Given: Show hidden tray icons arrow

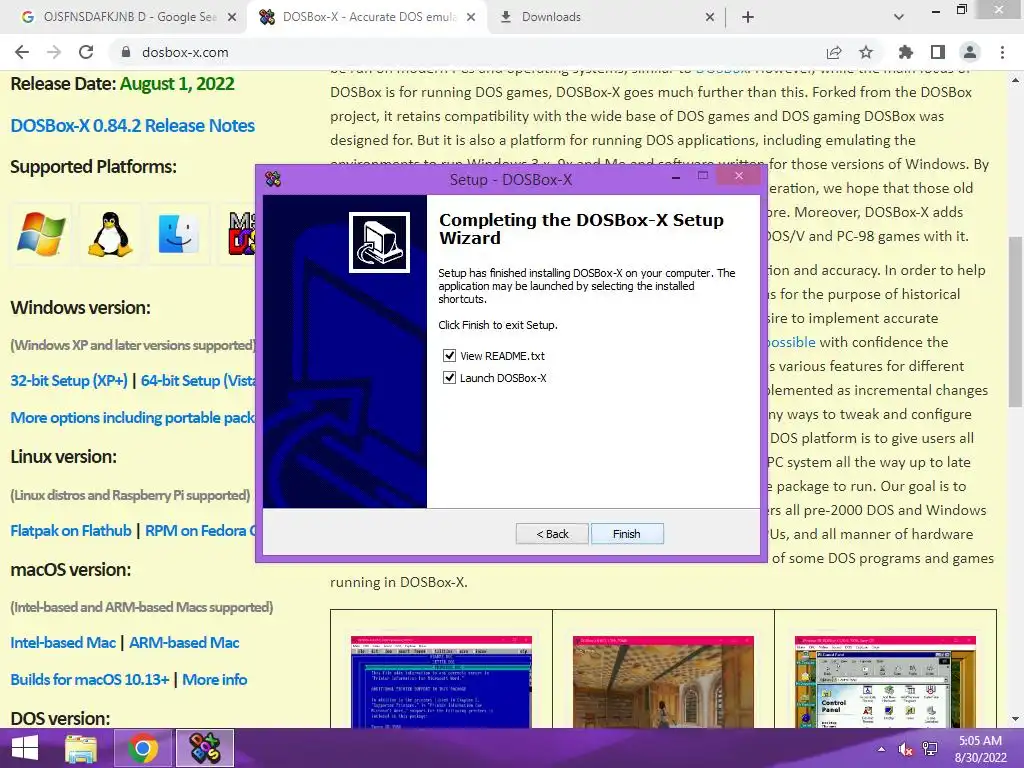Looking at the screenshot, I should click(x=881, y=749).
